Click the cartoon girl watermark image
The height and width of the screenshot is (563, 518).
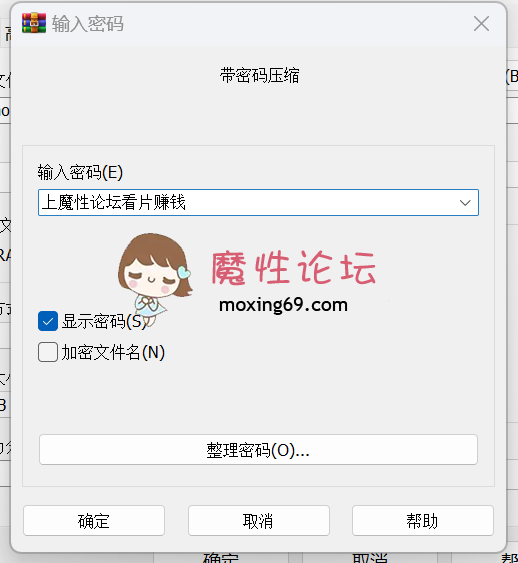pyautogui.click(x=154, y=276)
